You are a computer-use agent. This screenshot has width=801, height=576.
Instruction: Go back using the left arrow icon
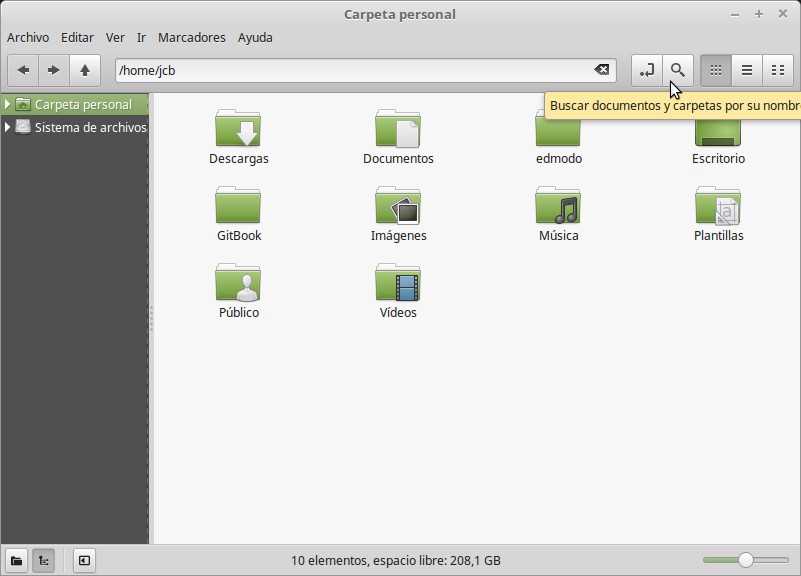click(x=22, y=70)
